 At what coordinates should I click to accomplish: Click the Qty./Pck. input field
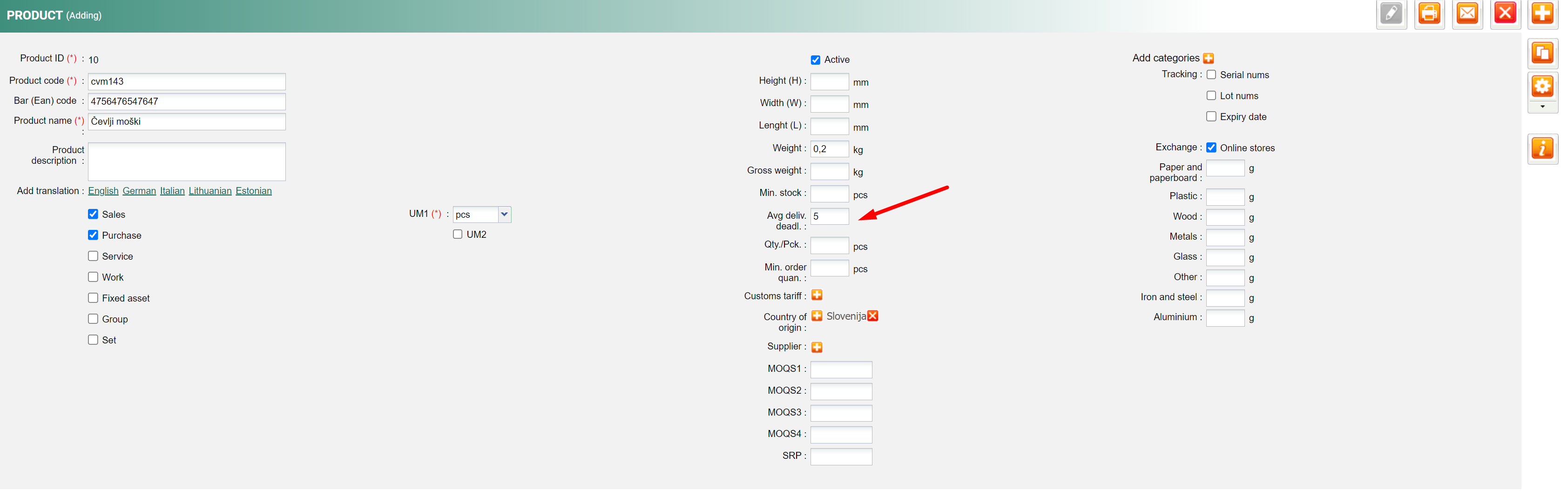coord(830,246)
